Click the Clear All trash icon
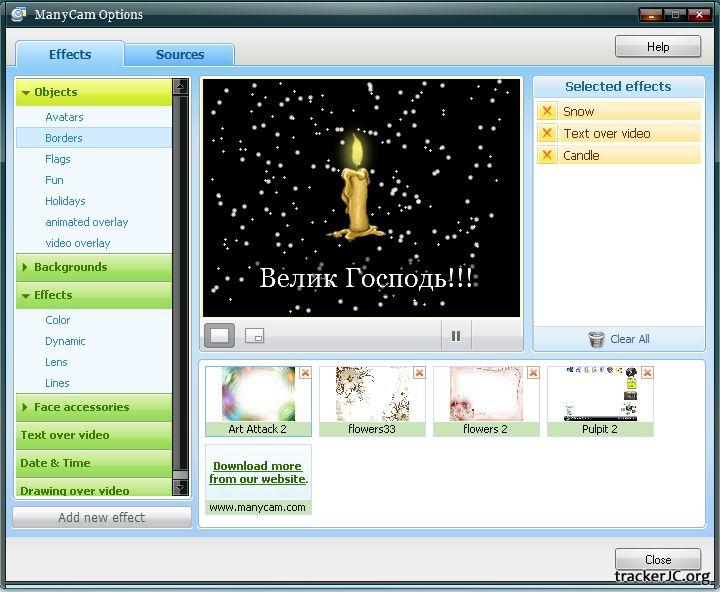 [x=597, y=339]
